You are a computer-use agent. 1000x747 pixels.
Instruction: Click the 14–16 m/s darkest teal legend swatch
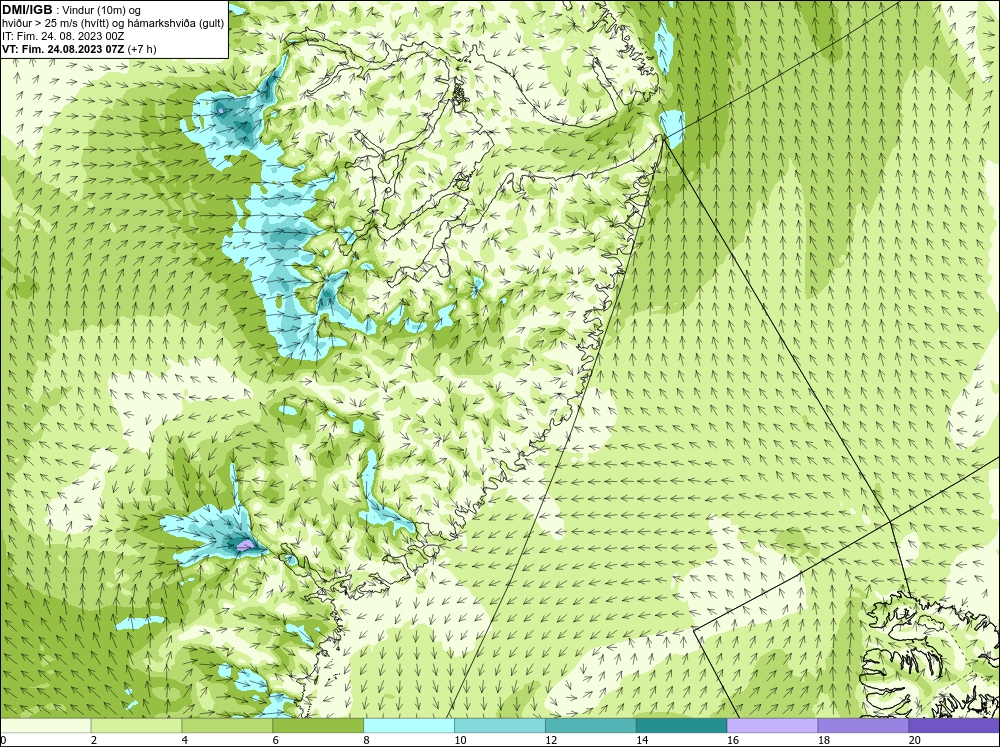click(x=681, y=725)
